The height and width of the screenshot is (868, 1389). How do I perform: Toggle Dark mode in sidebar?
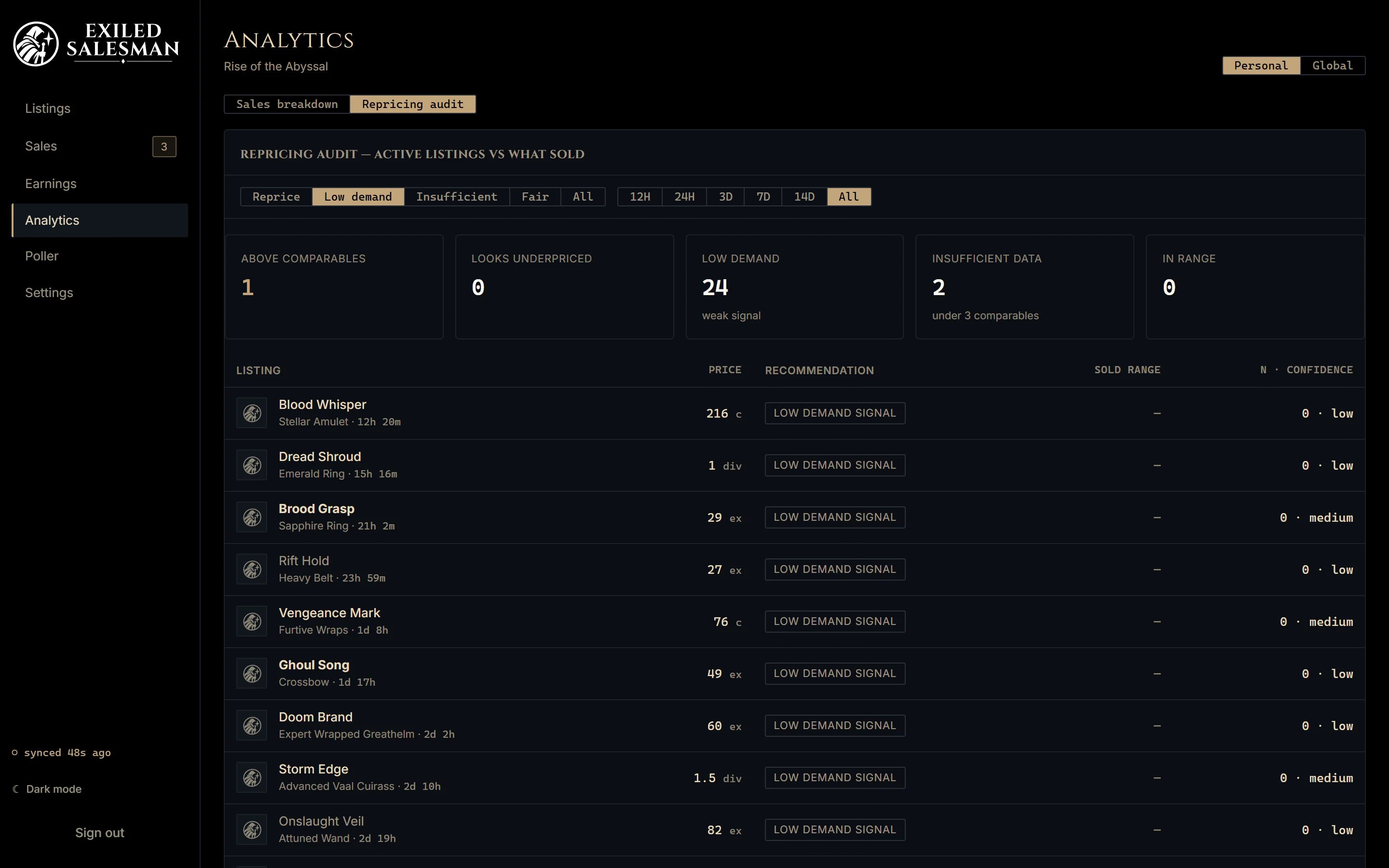click(x=47, y=789)
